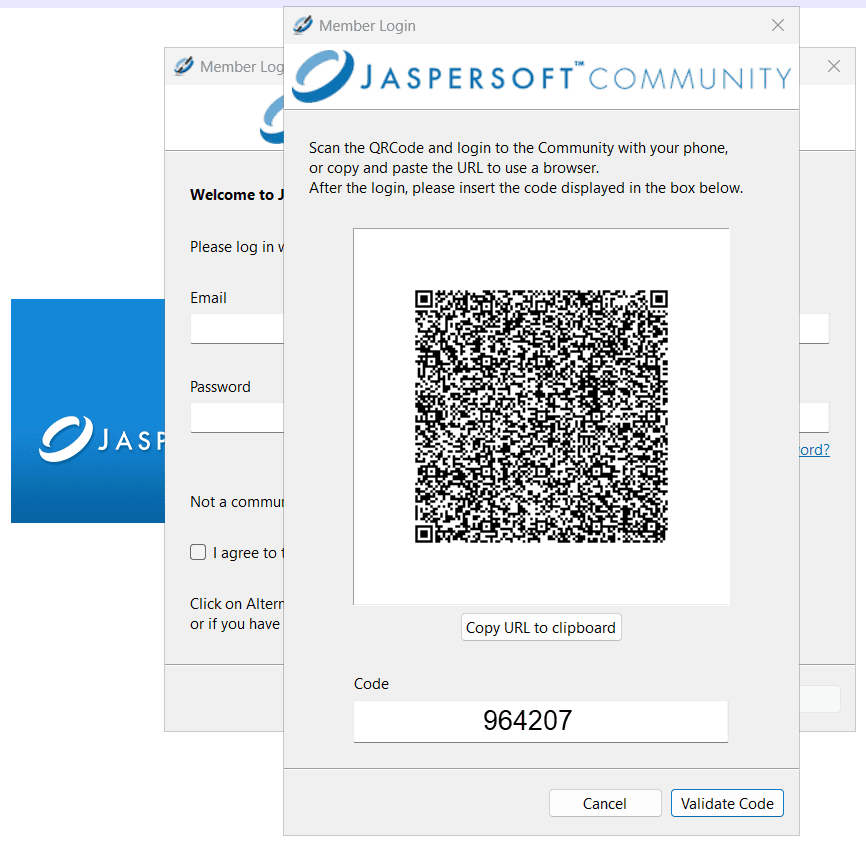This screenshot has width=866, height=847.
Task: Click the Member Login title text
Action: 368,25
